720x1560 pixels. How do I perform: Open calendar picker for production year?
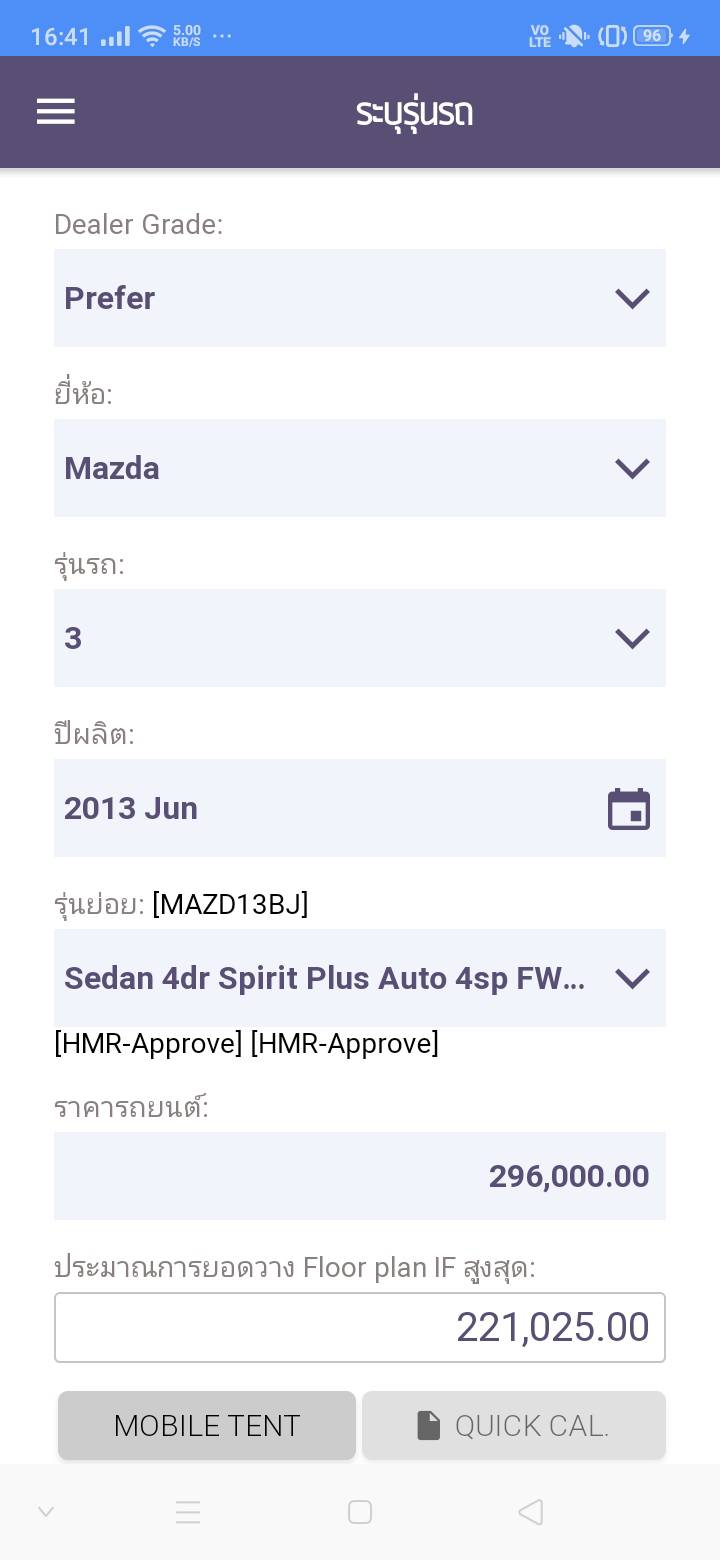pyautogui.click(x=629, y=809)
